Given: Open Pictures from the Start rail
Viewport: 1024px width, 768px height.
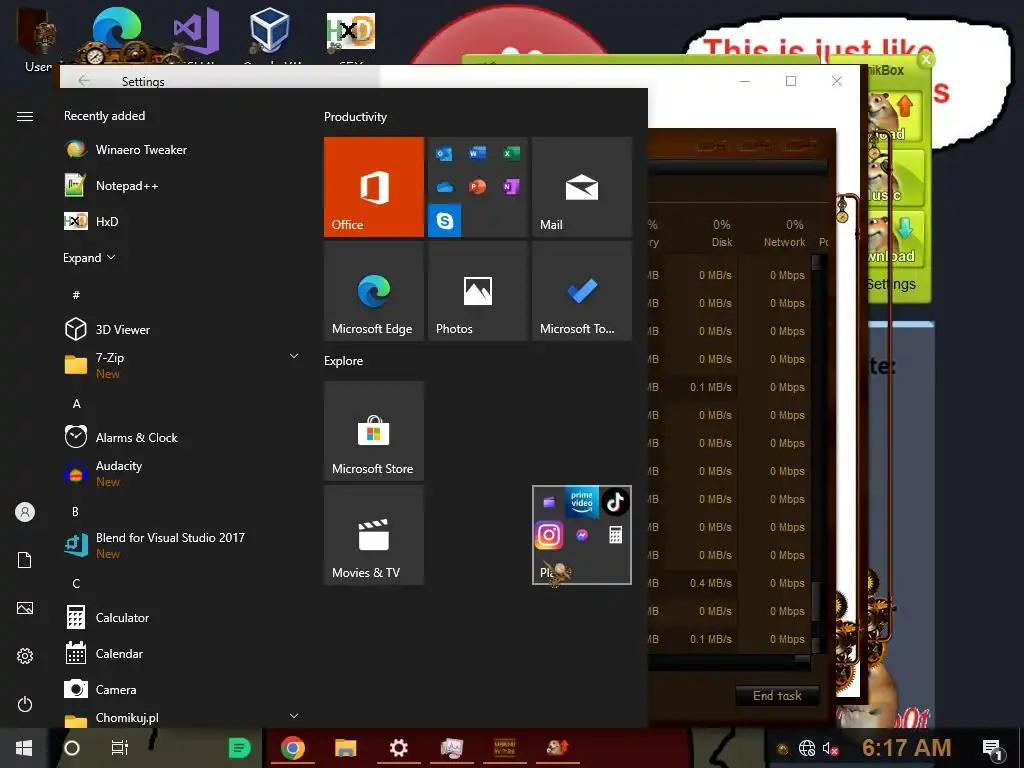Looking at the screenshot, I should [x=25, y=608].
